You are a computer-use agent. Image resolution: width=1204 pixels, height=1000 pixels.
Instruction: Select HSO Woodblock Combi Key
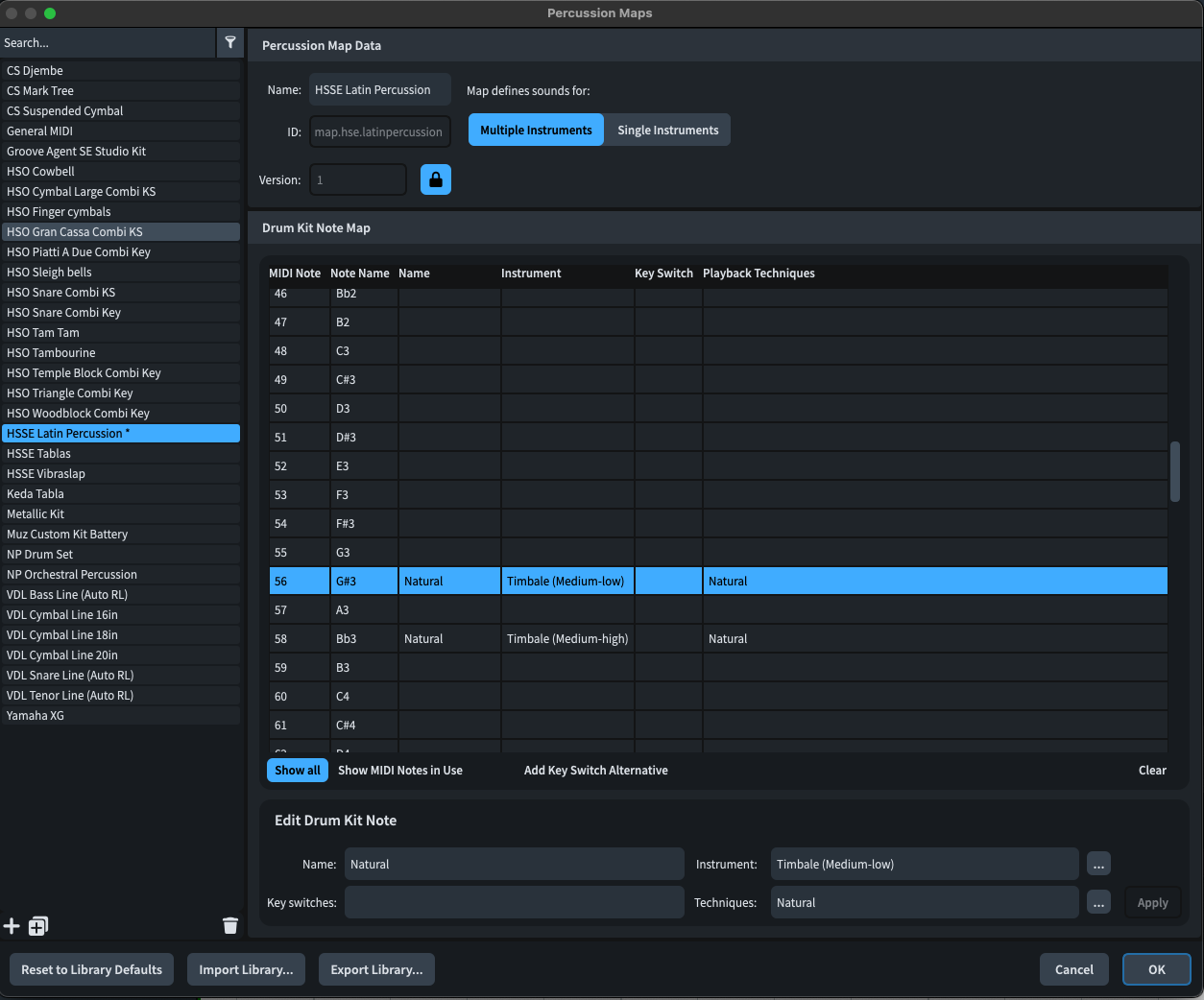click(120, 413)
